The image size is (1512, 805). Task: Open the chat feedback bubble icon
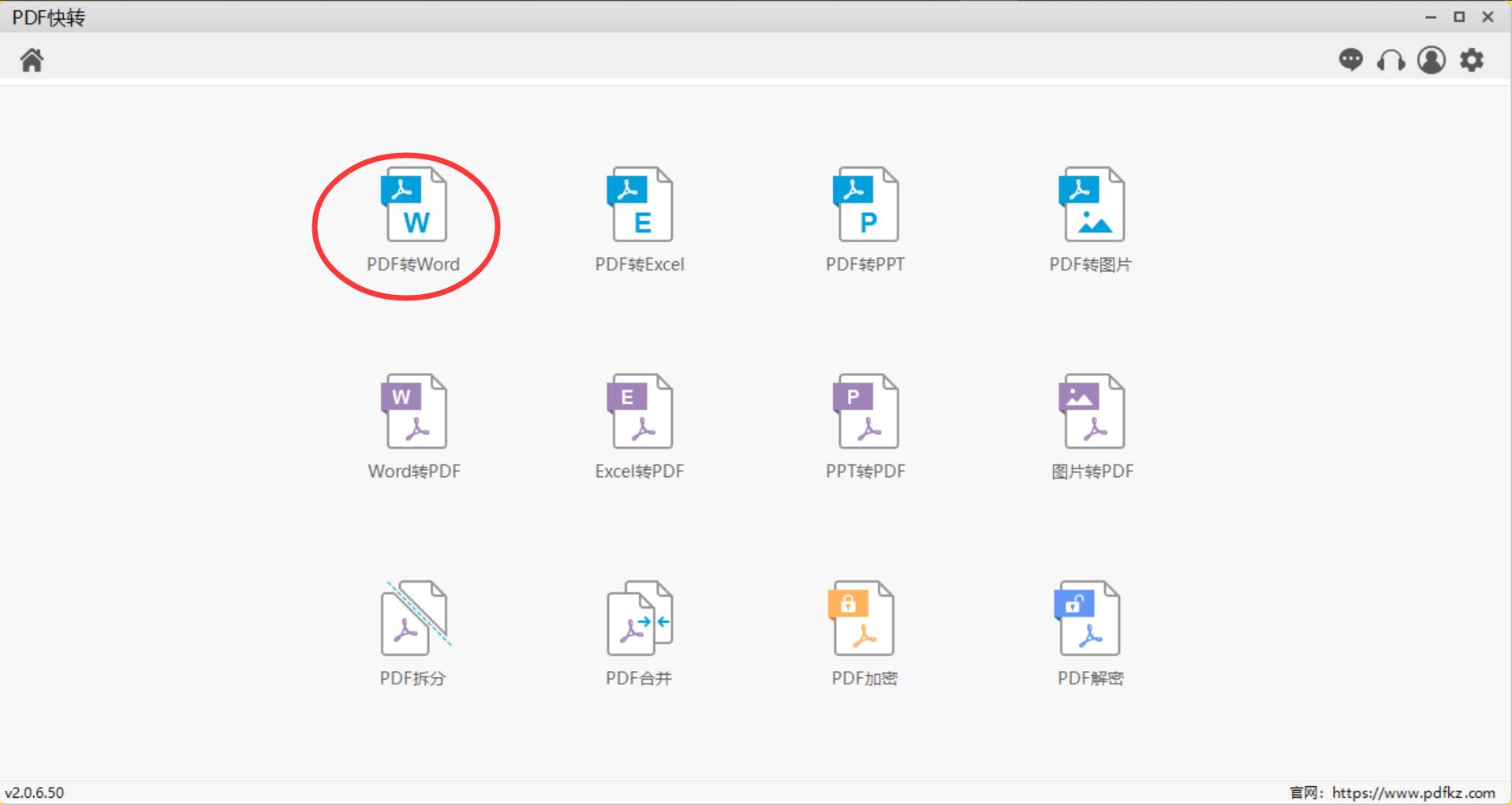[1350, 60]
